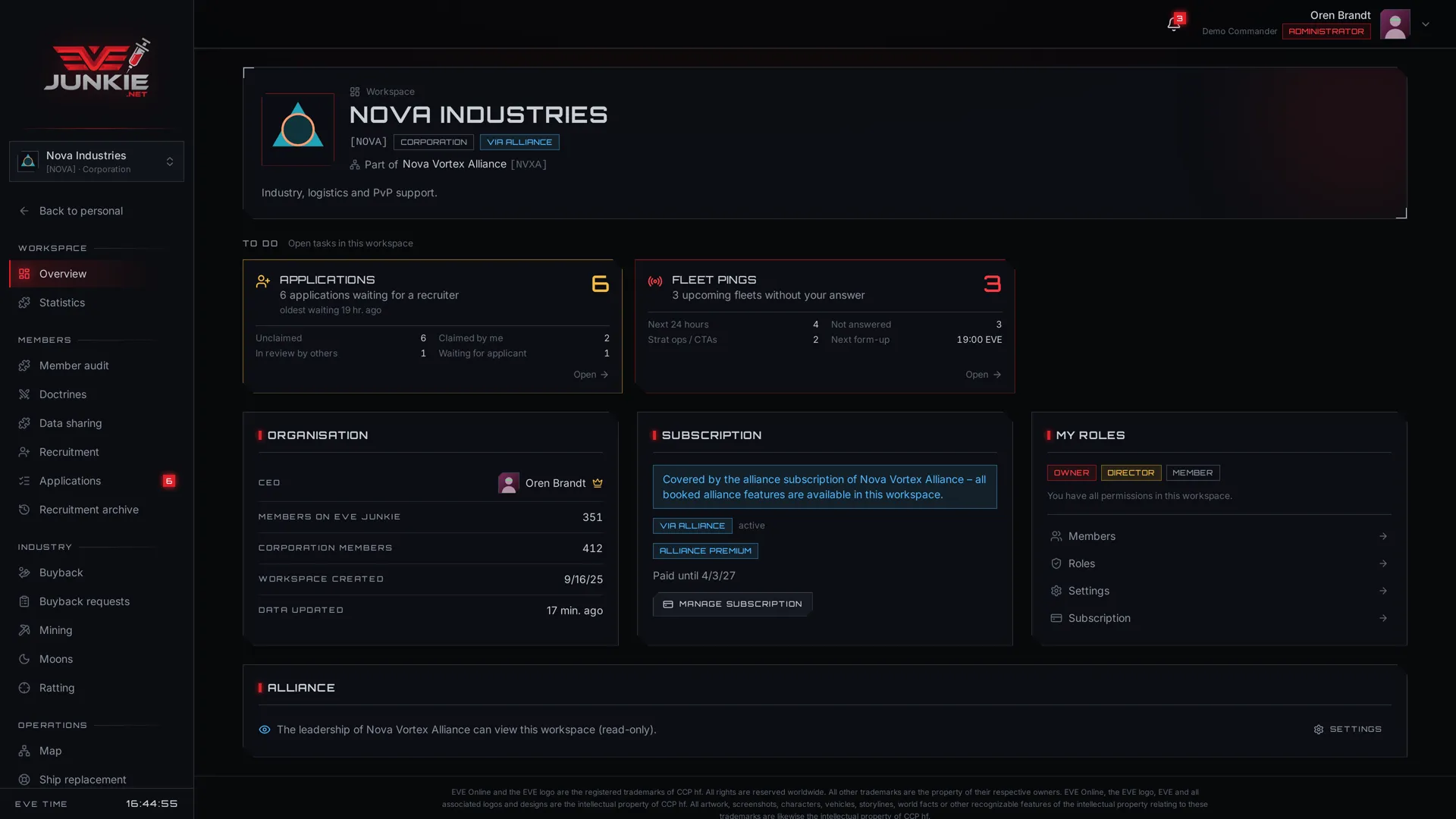Open the Applications to-do card link
The width and height of the screenshot is (1456, 819).
point(591,375)
